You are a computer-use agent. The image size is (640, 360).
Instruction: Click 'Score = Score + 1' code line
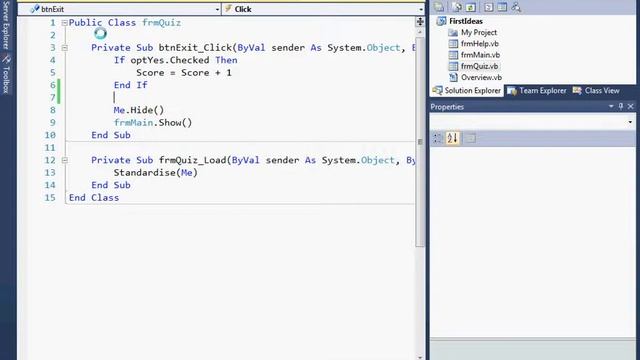click(184, 73)
